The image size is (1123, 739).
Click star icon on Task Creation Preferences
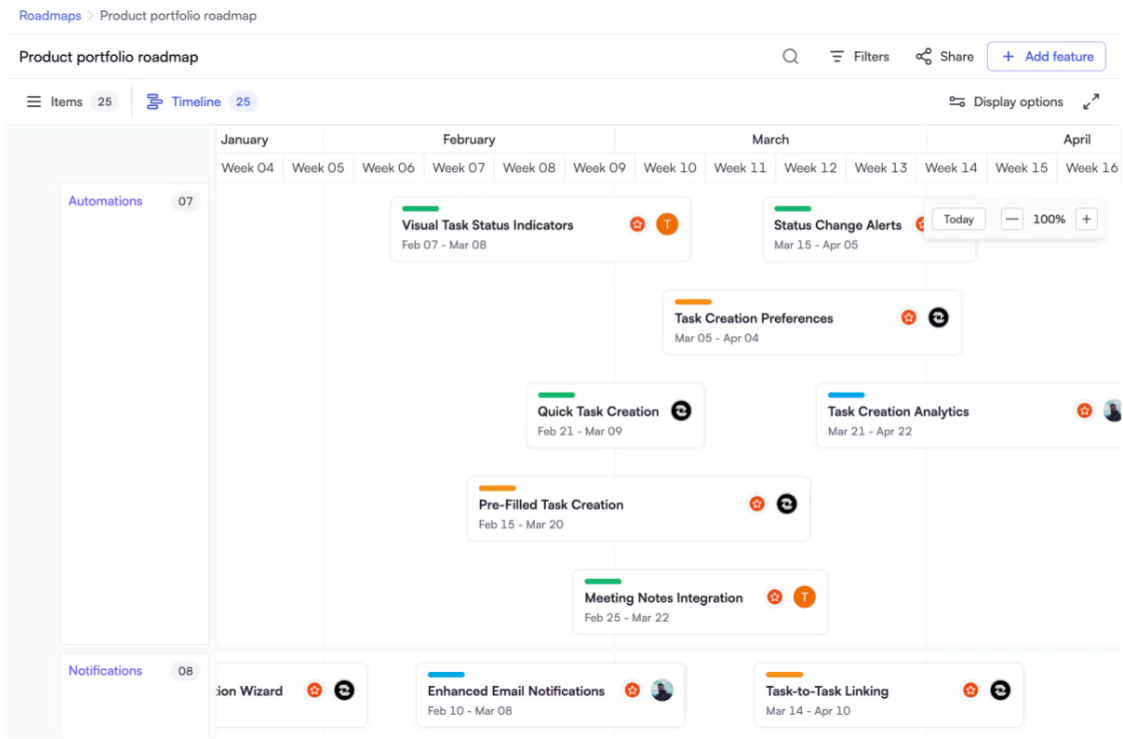[909, 317]
